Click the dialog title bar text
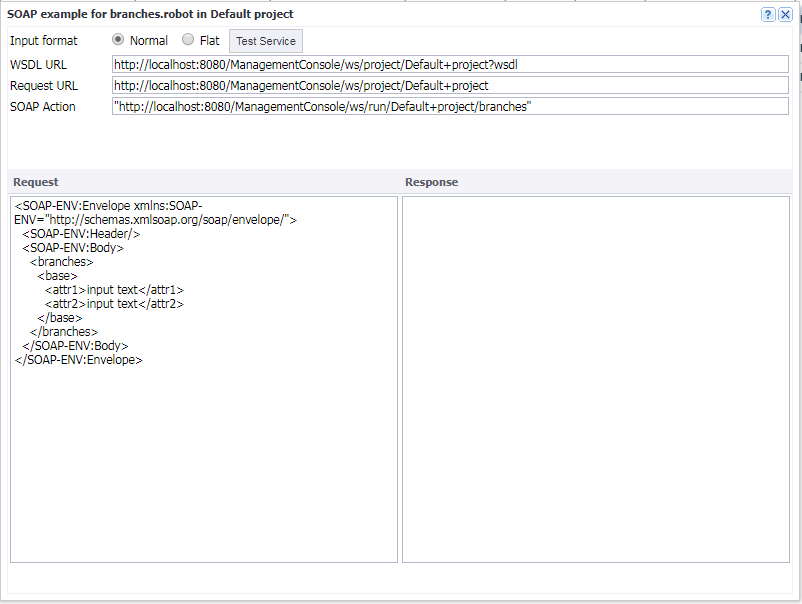 [150, 14]
